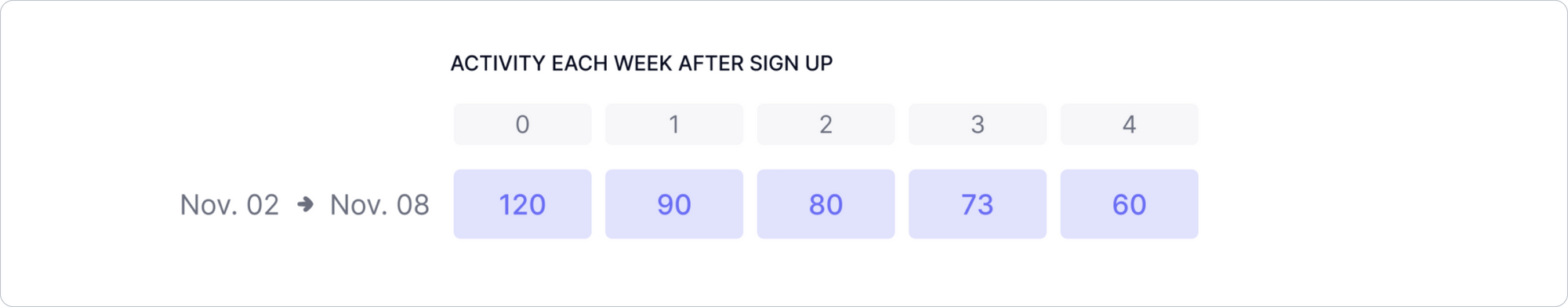Click the word ACTIVITY in the heading
Viewport: 1568px width, 307px height.
tap(498, 64)
